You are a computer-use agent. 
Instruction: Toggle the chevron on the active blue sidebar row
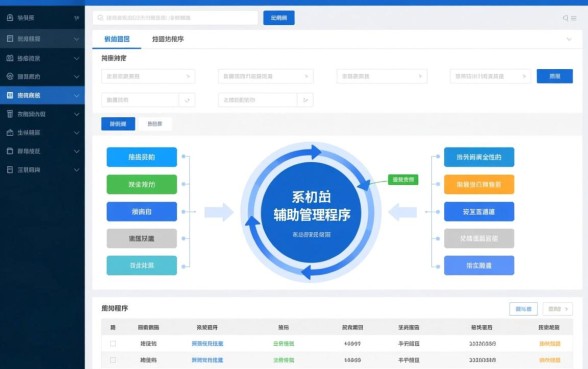coord(76,96)
